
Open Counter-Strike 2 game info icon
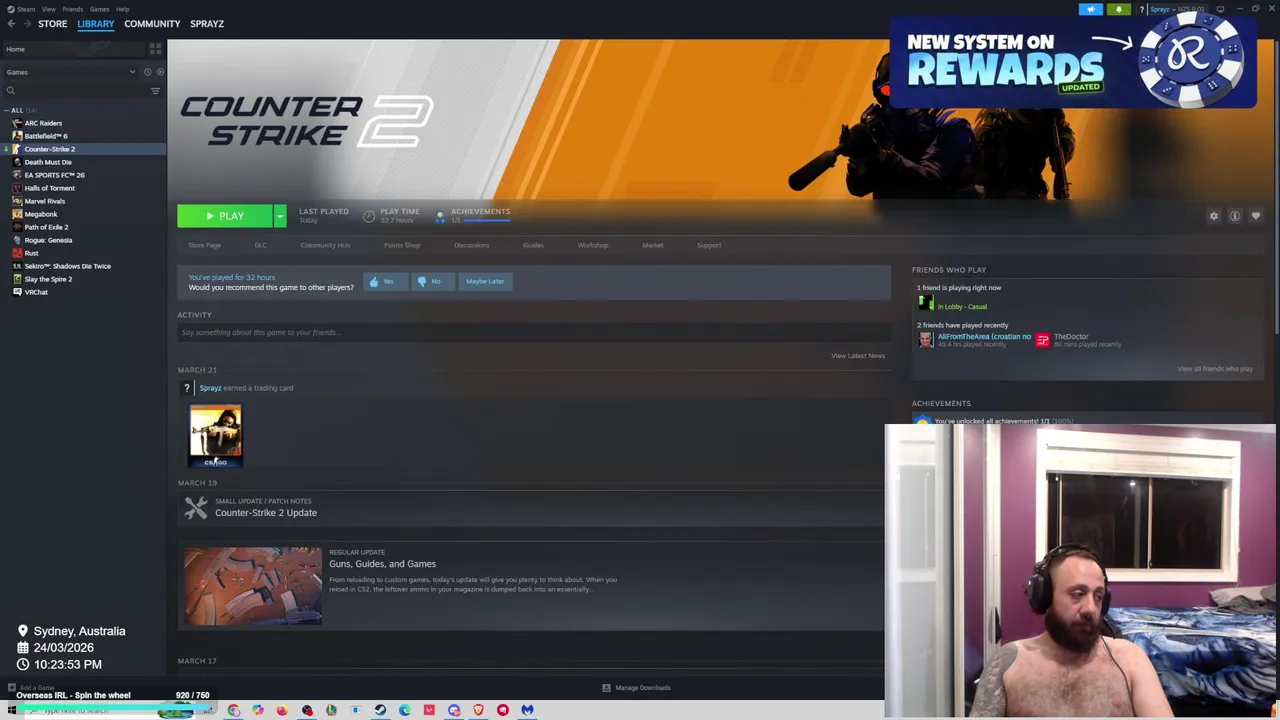(1235, 216)
